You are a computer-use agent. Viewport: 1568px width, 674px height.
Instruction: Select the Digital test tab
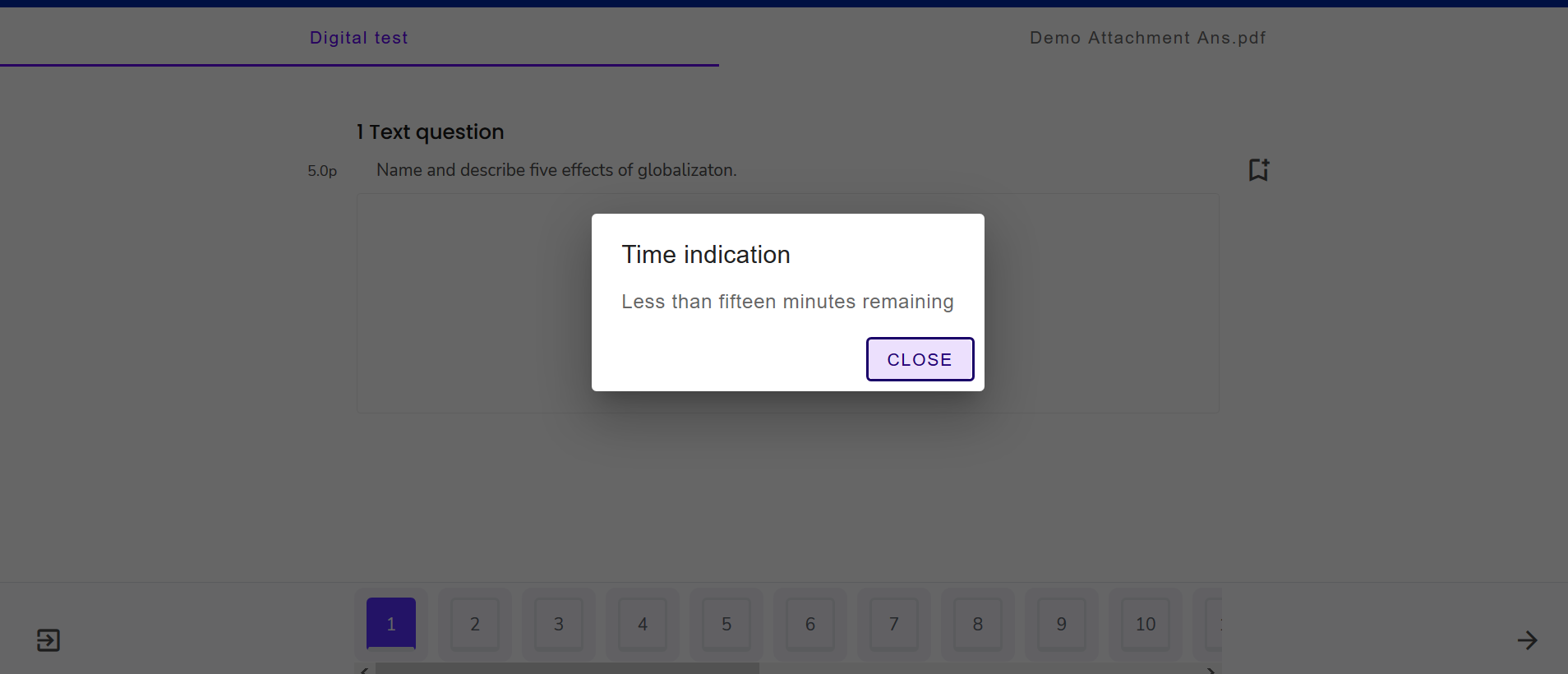[359, 38]
